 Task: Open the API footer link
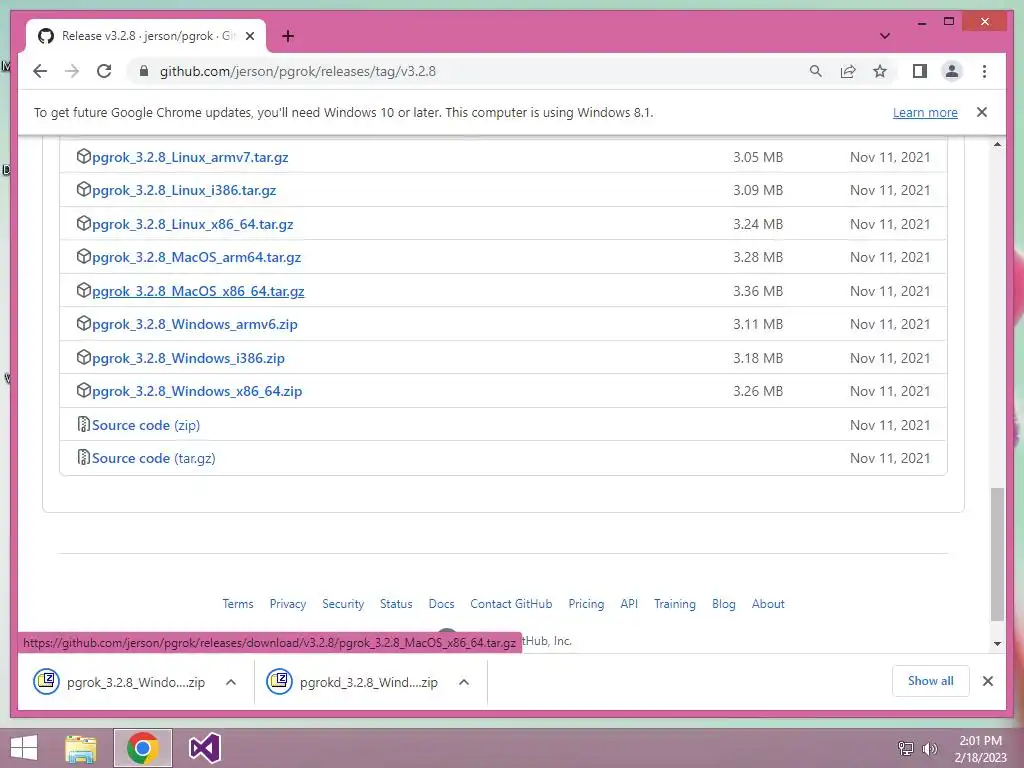(x=629, y=604)
